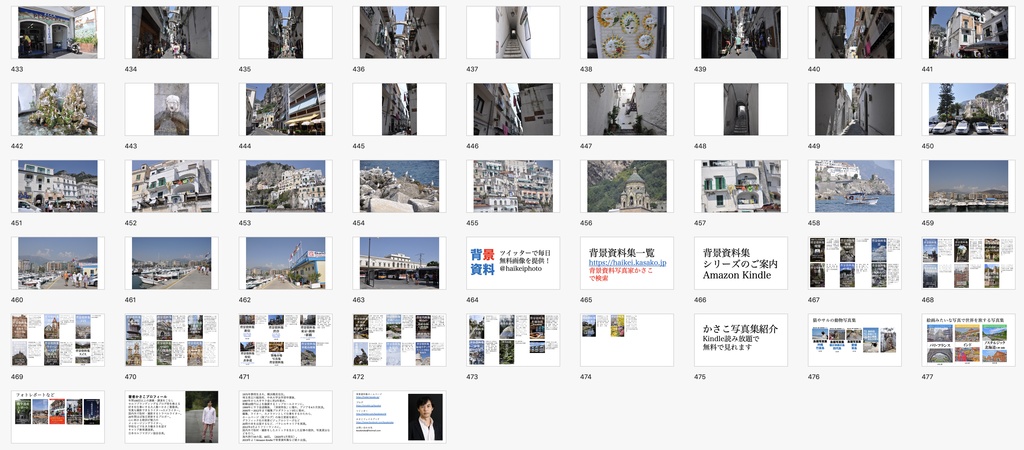This screenshot has width=1024, height=450.
Task: Choose slide 462 building with flags
Action: (x=285, y=263)
